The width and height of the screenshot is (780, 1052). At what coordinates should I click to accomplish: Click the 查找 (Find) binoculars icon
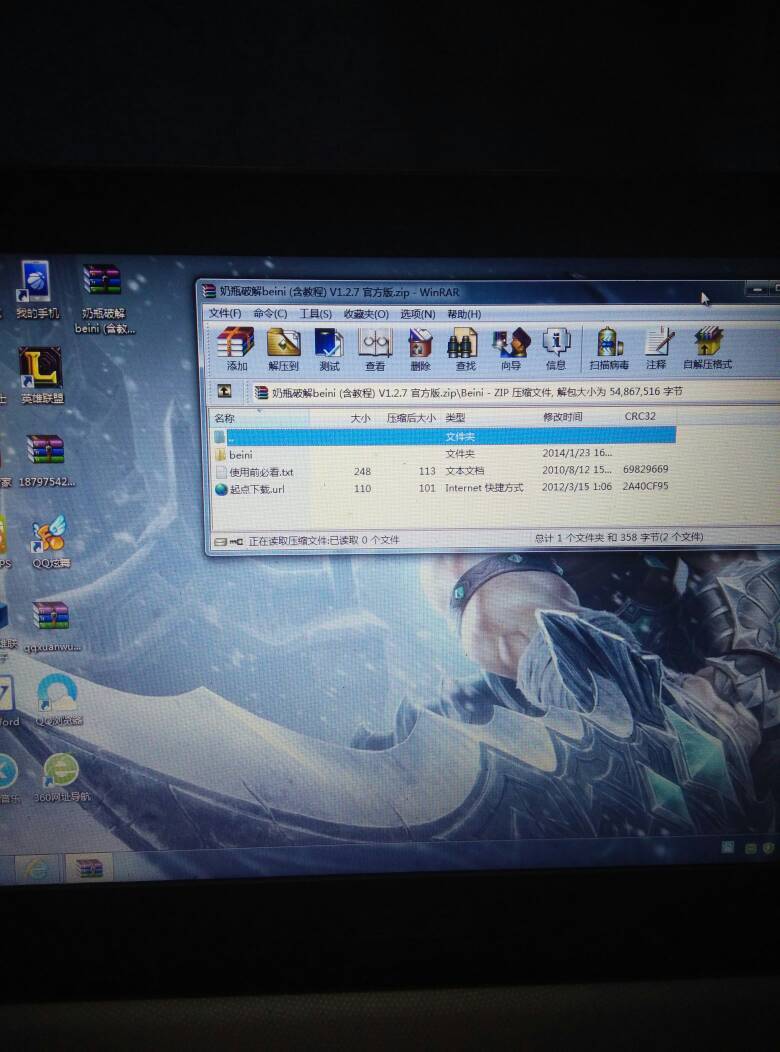click(x=465, y=345)
